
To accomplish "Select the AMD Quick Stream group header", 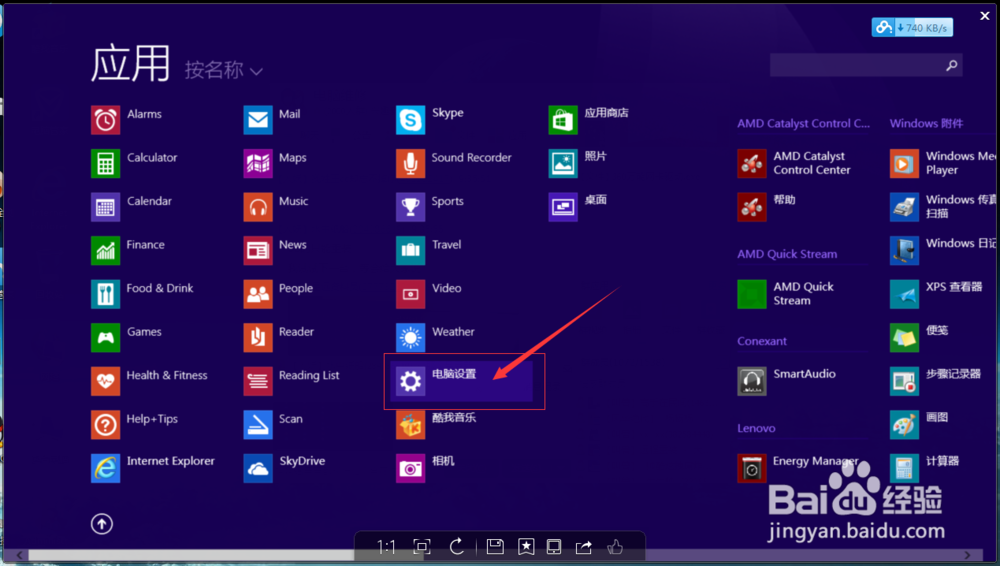I will (787, 254).
